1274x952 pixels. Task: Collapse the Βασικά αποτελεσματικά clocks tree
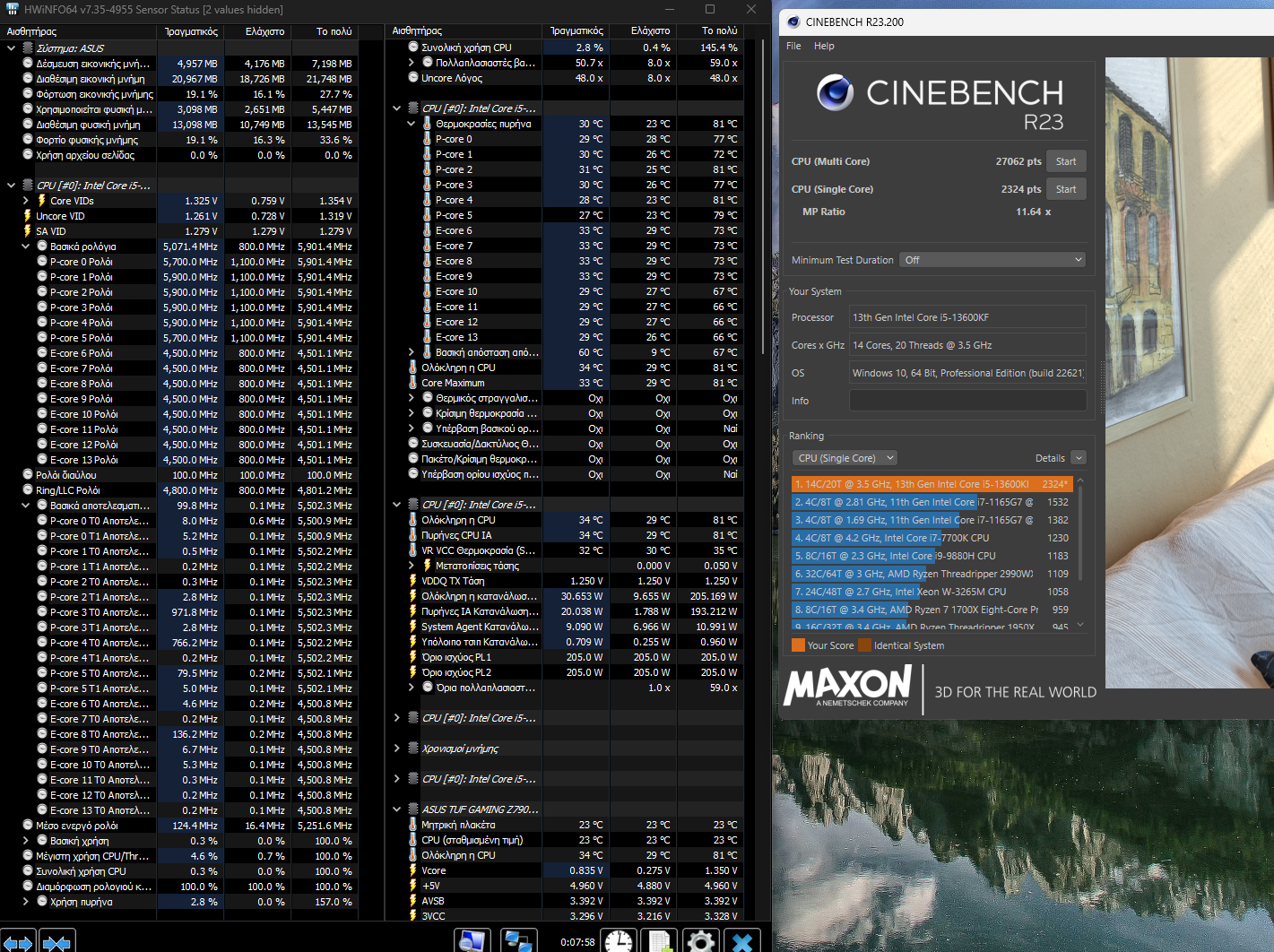(x=25, y=506)
